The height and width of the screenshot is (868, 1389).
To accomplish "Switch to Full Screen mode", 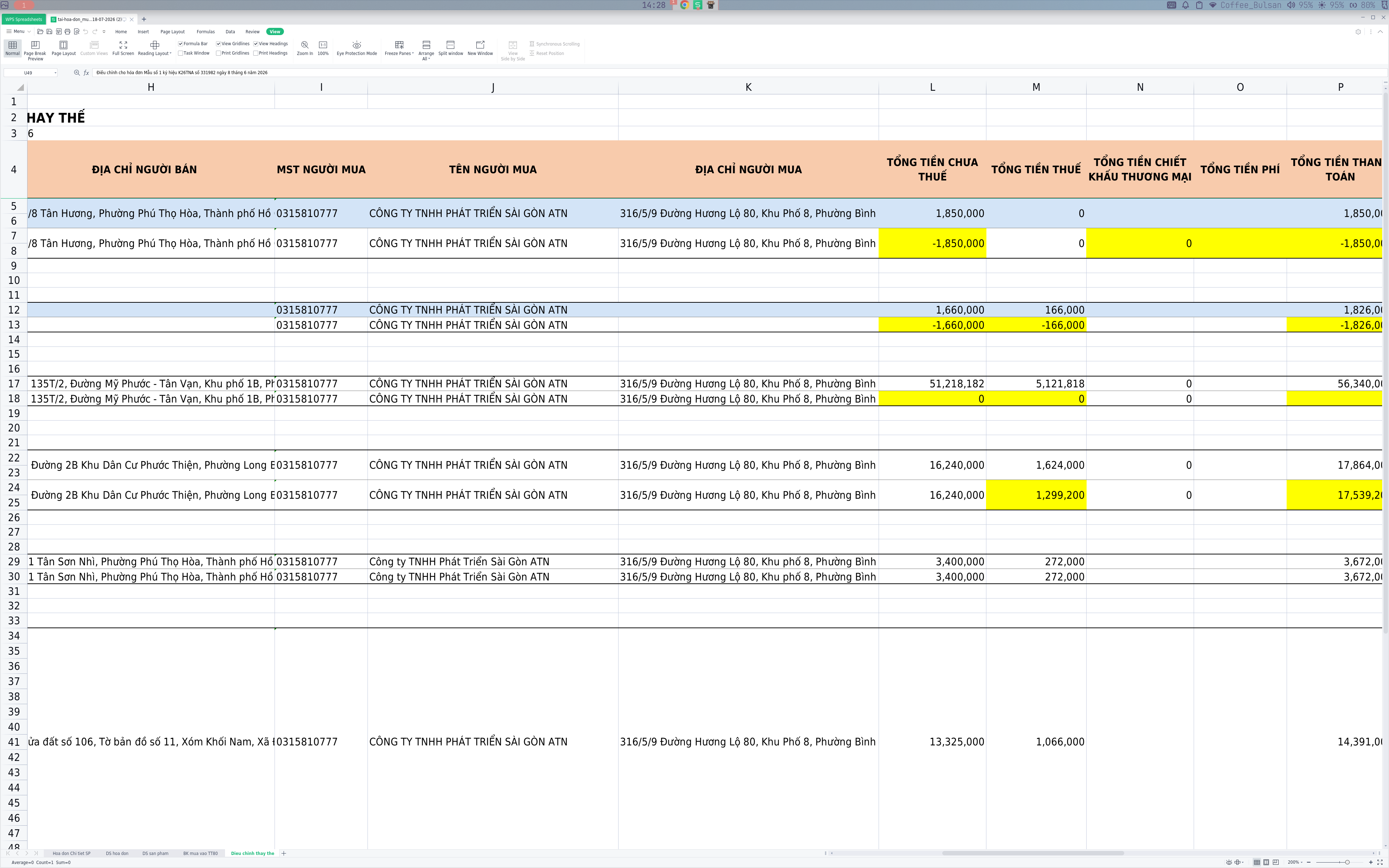I will [123, 48].
